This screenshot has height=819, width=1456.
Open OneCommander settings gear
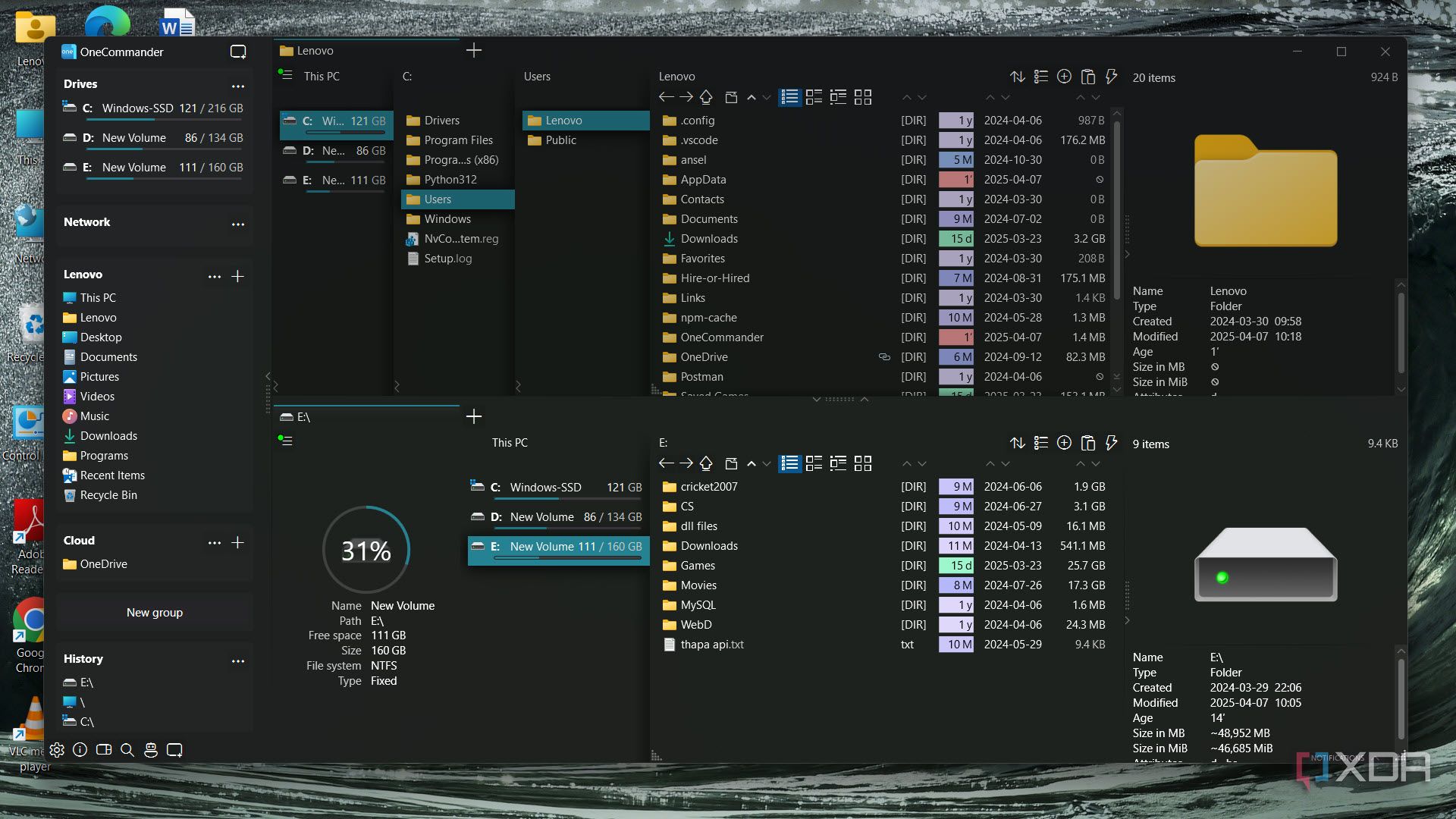point(57,750)
